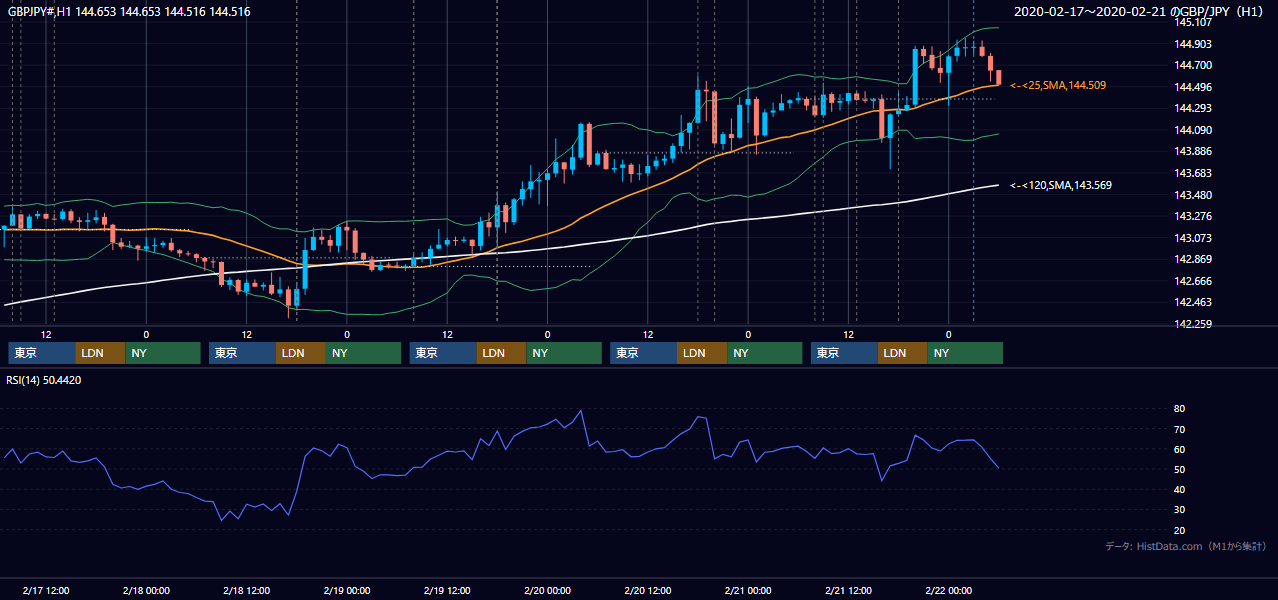Select the LDN session block for 2/21

tap(903, 353)
